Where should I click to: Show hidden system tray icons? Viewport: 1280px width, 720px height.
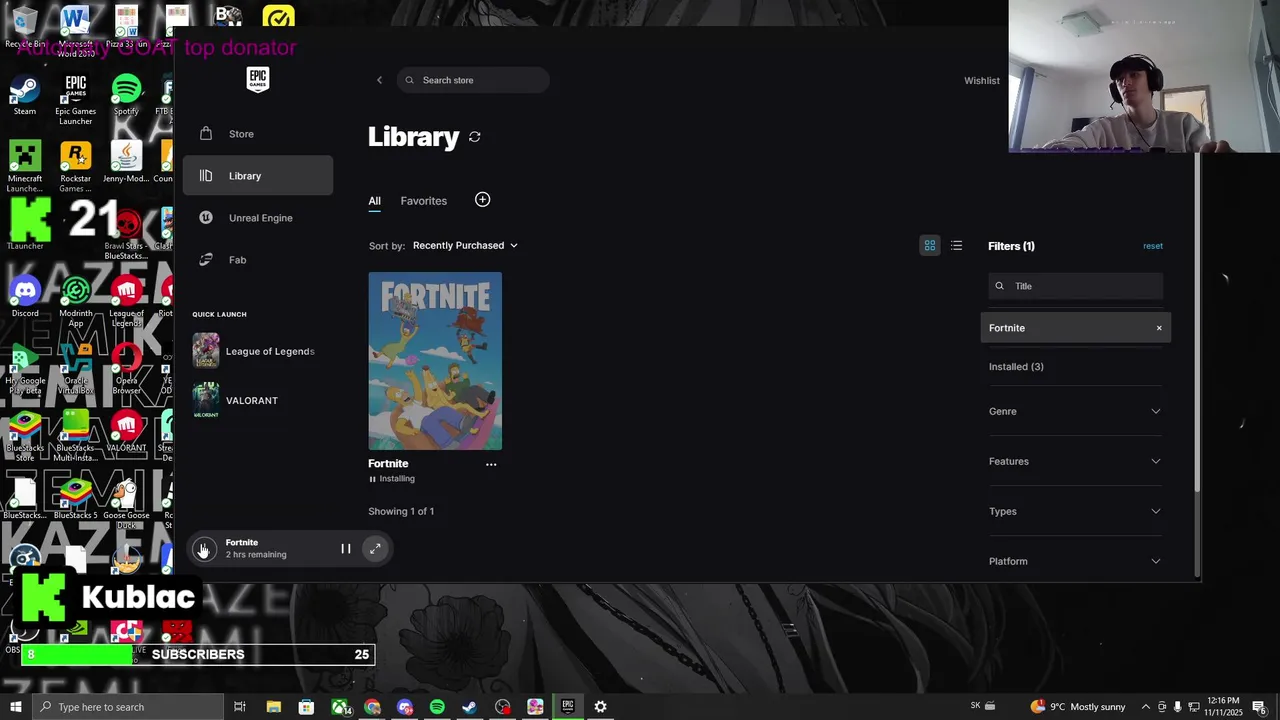coord(1146,707)
